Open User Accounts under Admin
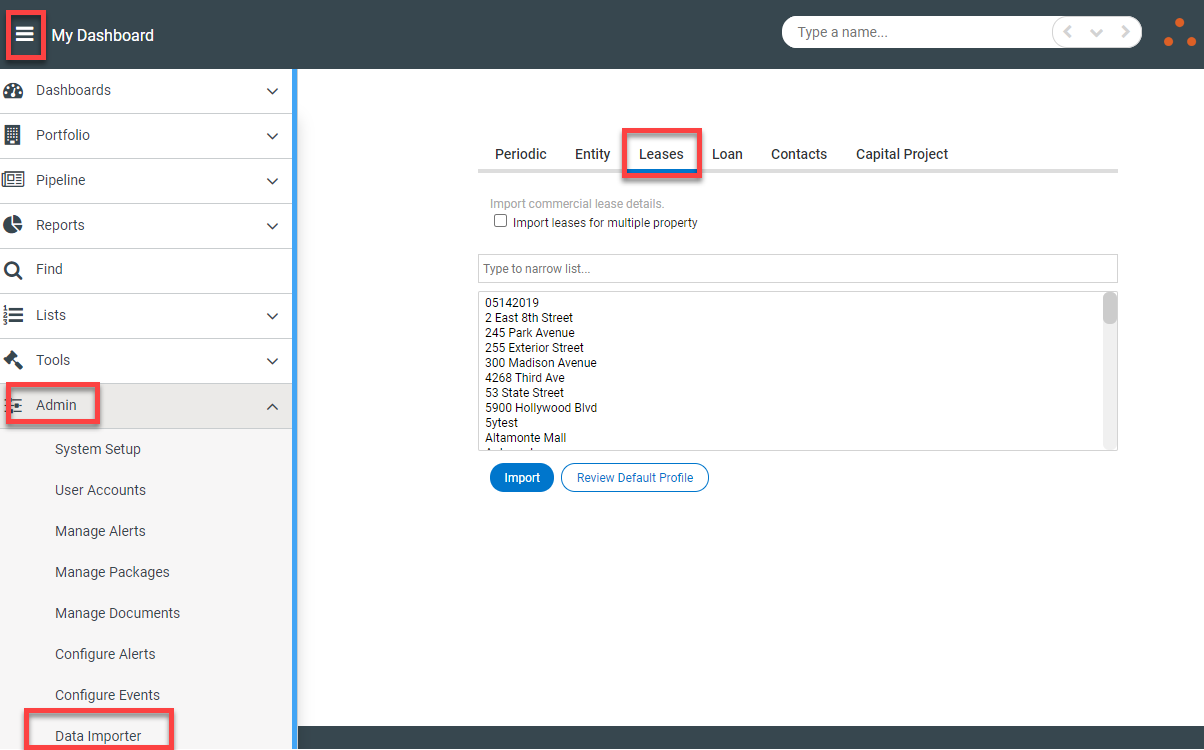 [x=100, y=490]
